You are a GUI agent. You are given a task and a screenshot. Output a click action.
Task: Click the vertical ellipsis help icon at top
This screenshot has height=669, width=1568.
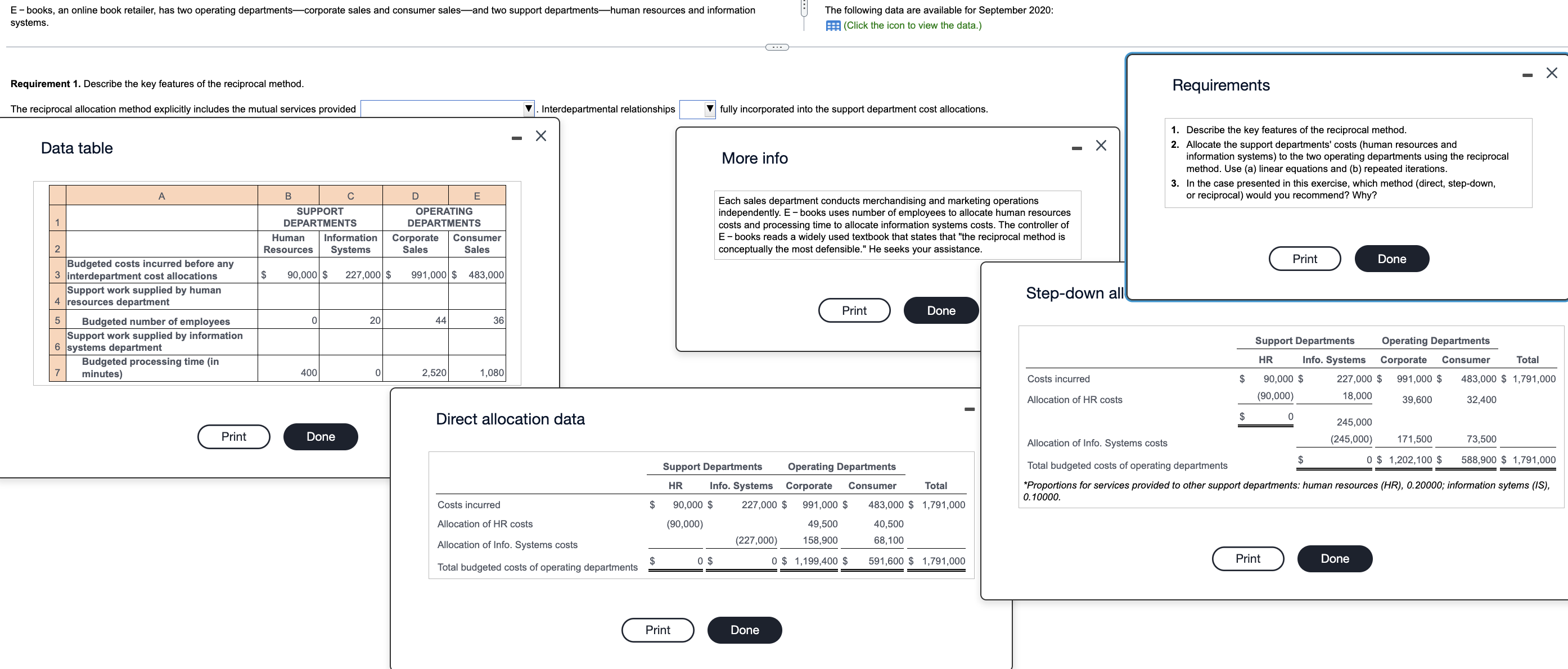click(x=806, y=6)
